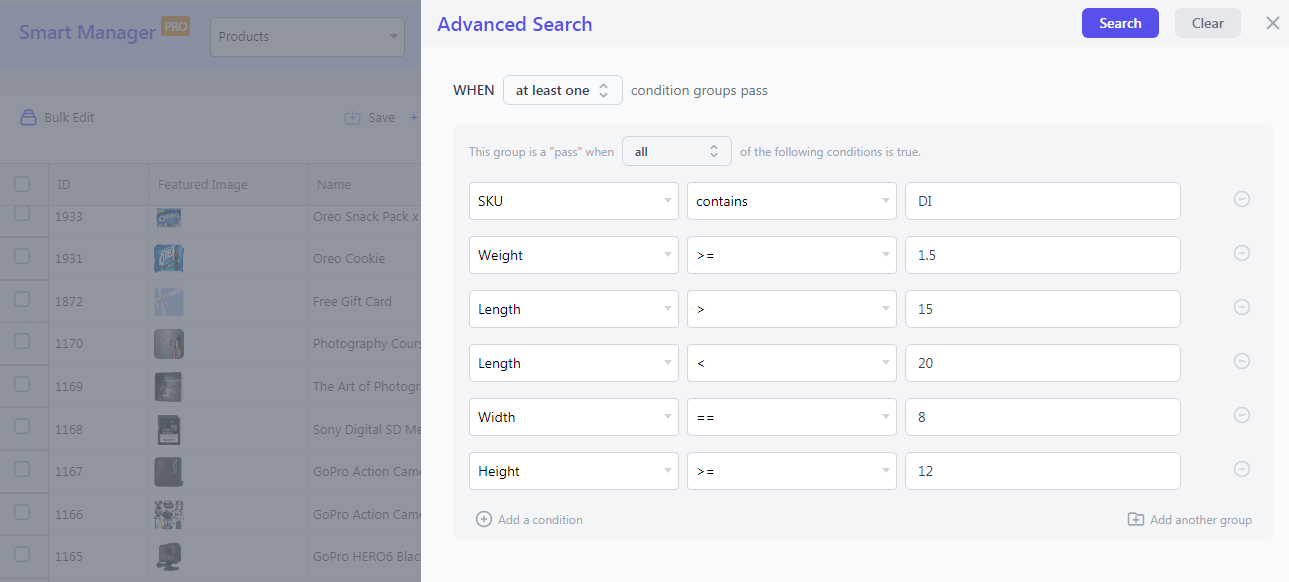Delete the Height condition row
This screenshot has height=582, width=1289.
[x=1242, y=469]
